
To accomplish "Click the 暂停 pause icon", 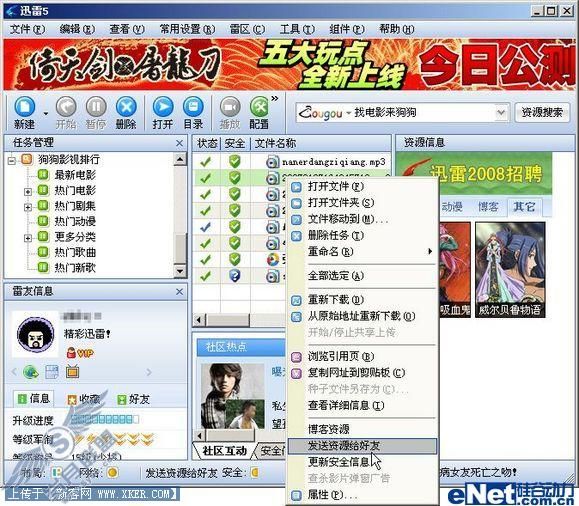I will [x=96, y=107].
